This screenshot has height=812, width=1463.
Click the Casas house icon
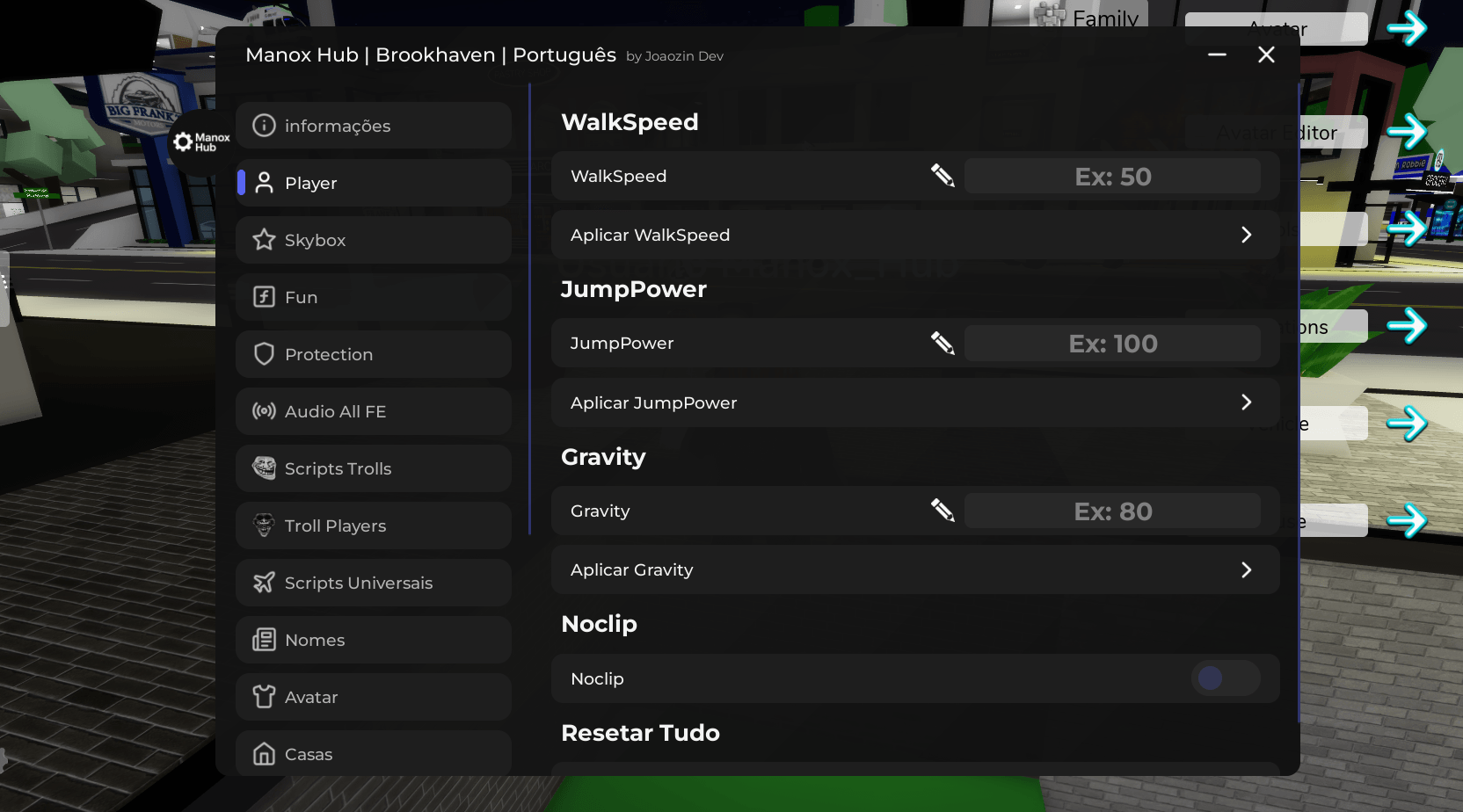[x=264, y=754]
